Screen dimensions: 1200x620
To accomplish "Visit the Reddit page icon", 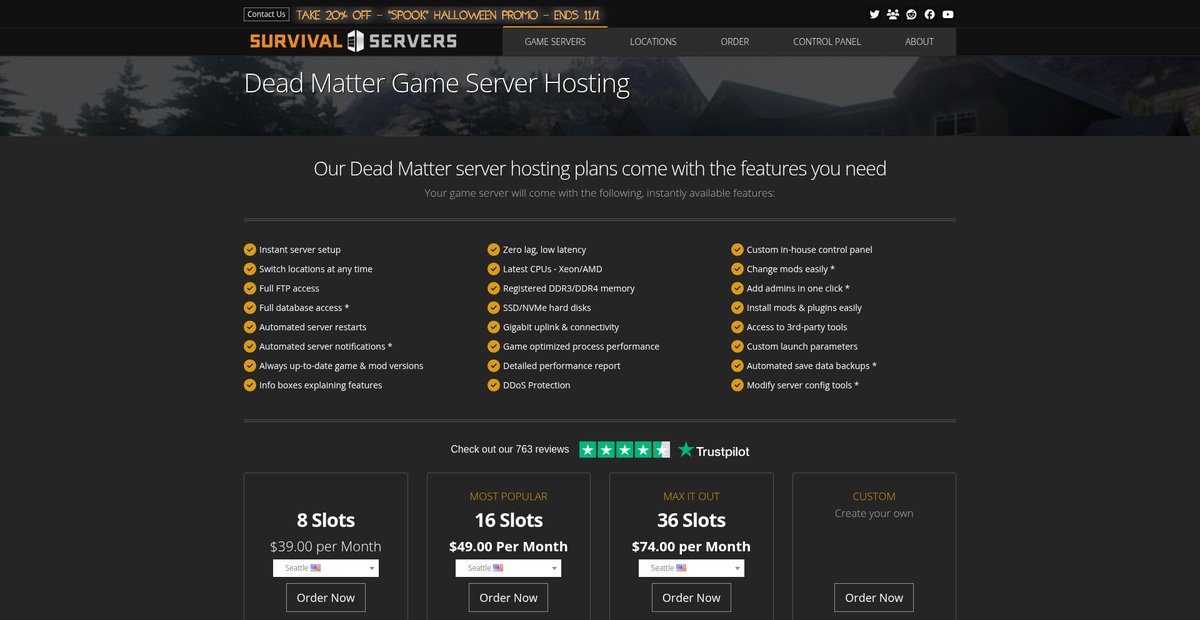I will (911, 14).
